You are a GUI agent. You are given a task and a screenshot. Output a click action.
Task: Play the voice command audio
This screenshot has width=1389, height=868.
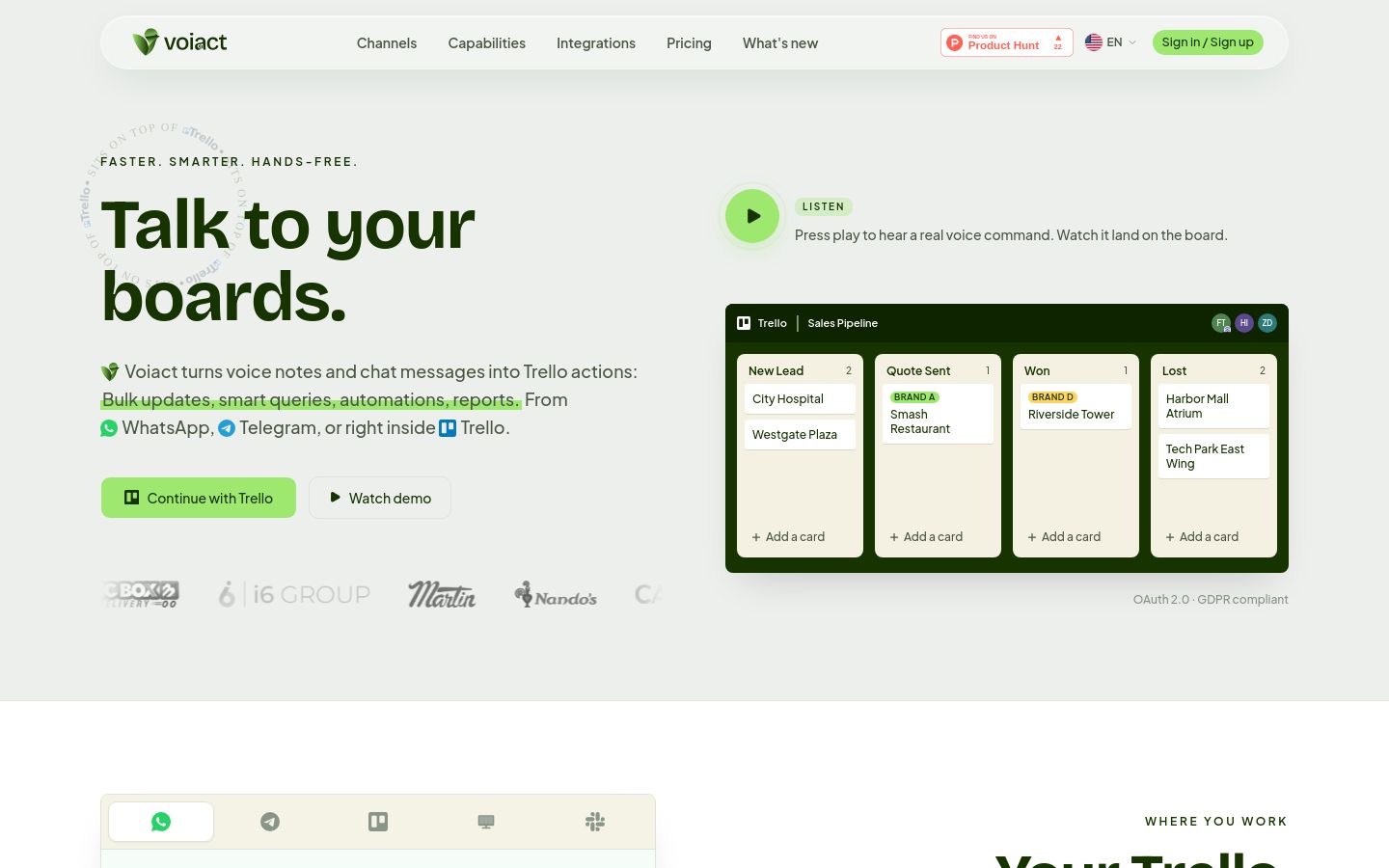pos(752,216)
